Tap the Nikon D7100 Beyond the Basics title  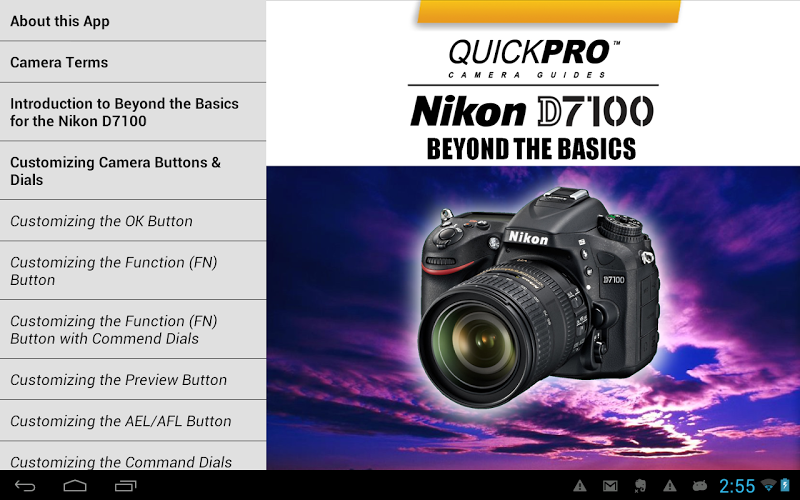[532, 128]
